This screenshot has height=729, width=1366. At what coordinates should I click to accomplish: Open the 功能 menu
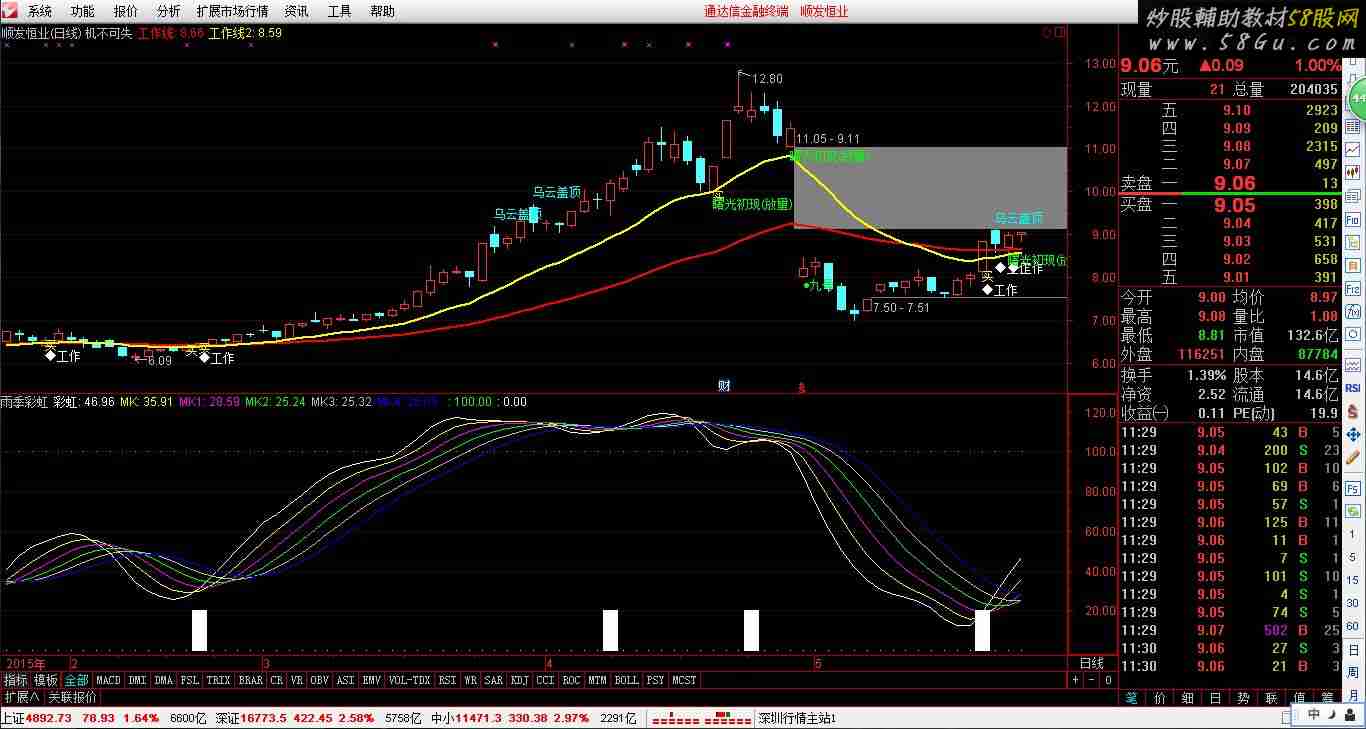[83, 11]
